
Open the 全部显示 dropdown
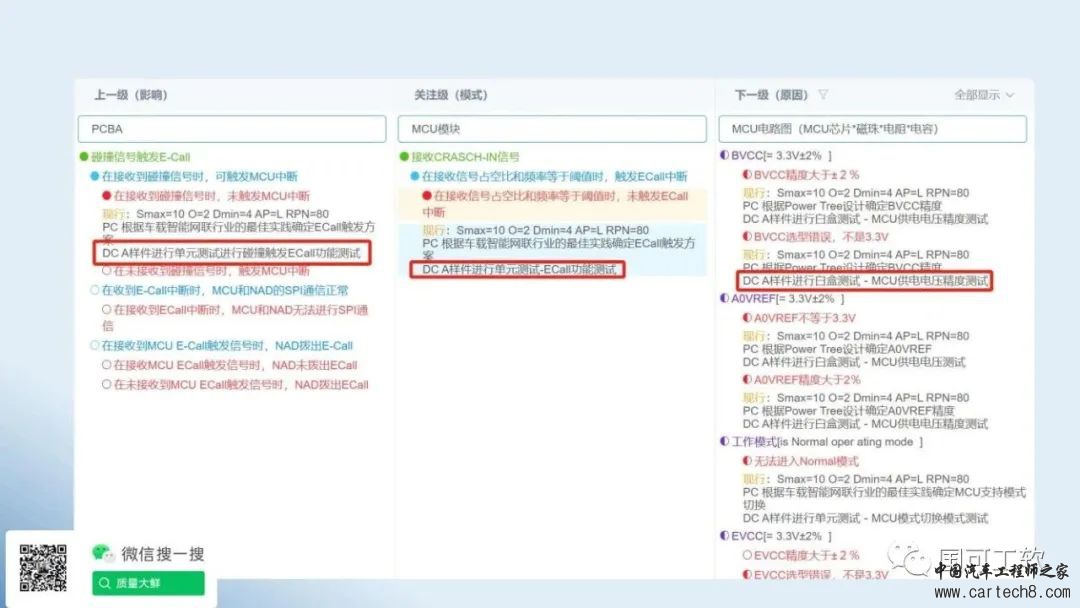(x=984, y=95)
